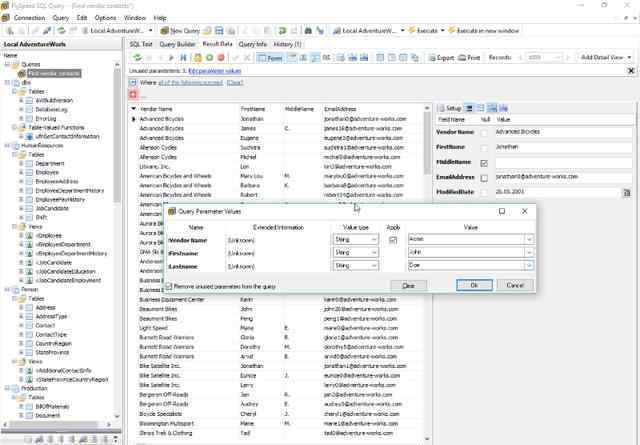Open the calendar picker for ModifiedDate
Viewport: 640px width, 445px height.
pyautogui.click(x=627, y=193)
